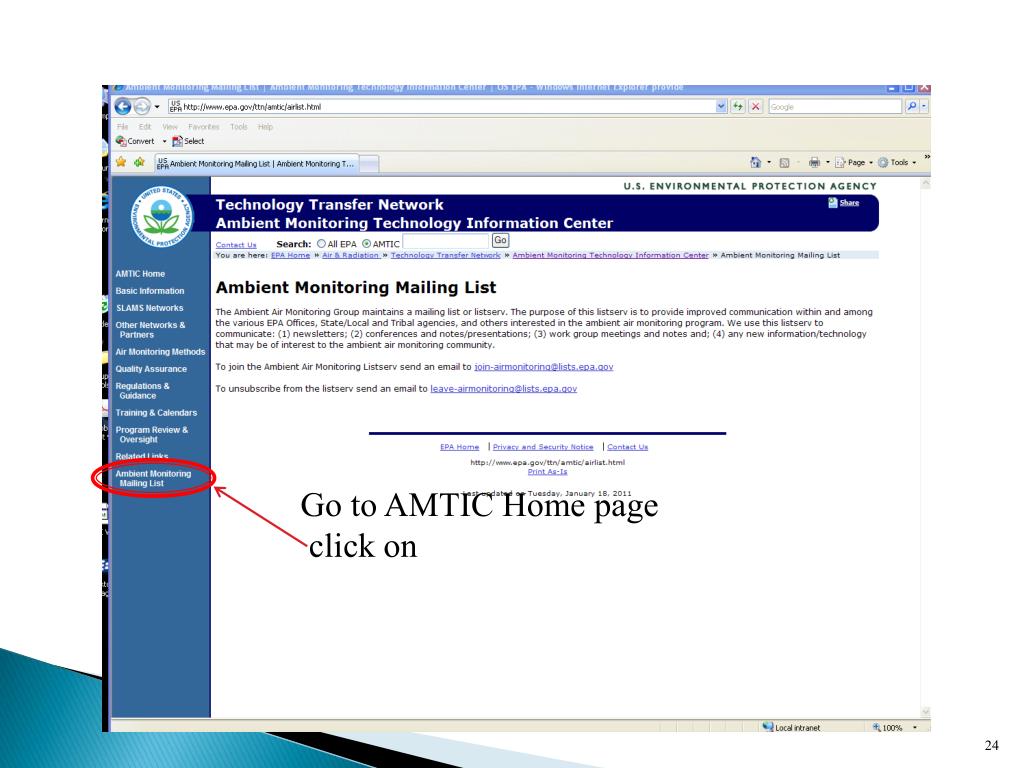
Task: Open Program Review & Oversight sidebar link
Action: click(x=152, y=434)
